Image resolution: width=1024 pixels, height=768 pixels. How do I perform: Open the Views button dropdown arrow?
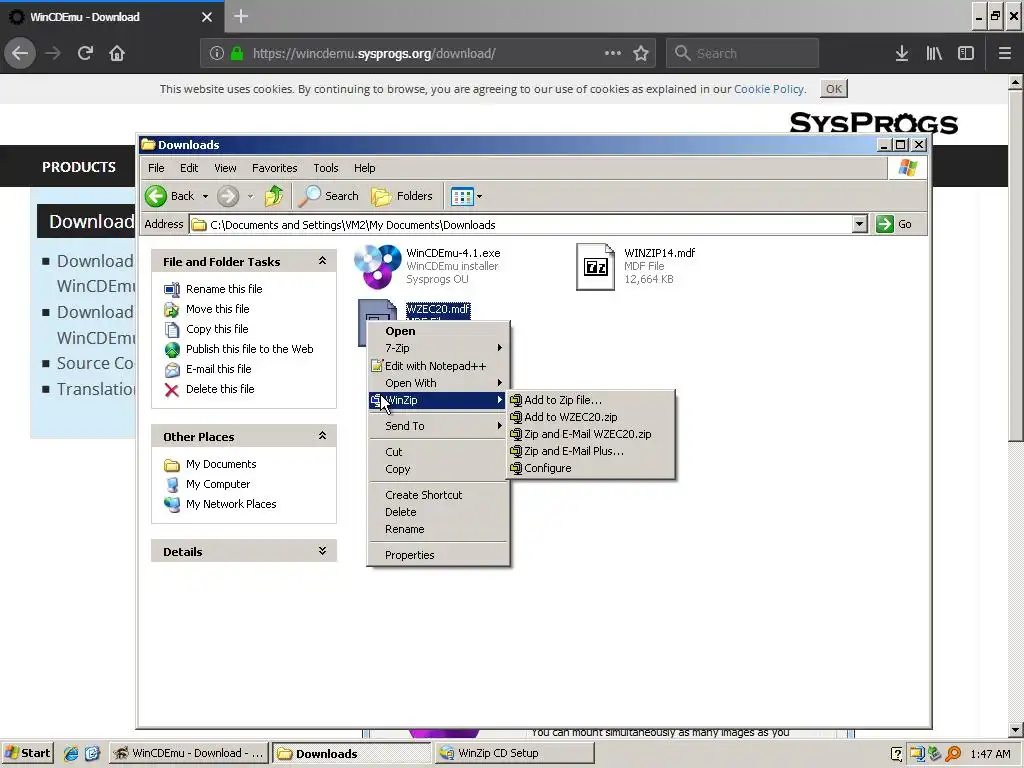(479, 196)
